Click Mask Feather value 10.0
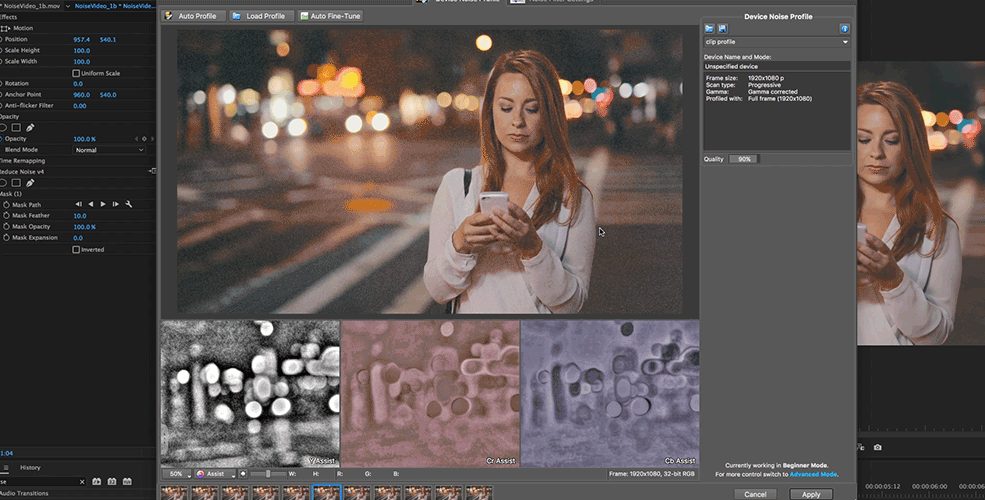985x500 pixels. pyautogui.click(x=80, y=216)
